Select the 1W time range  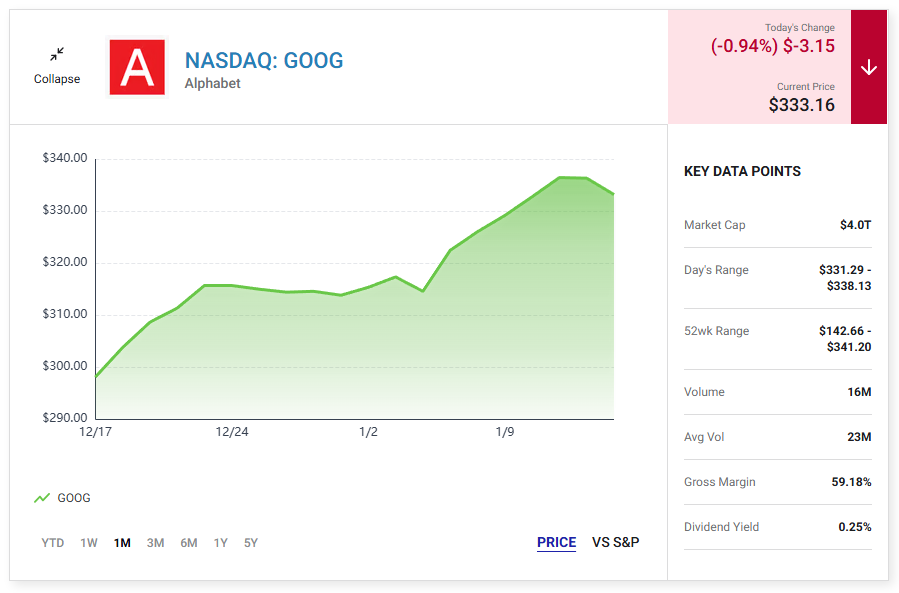click(89, 543)
